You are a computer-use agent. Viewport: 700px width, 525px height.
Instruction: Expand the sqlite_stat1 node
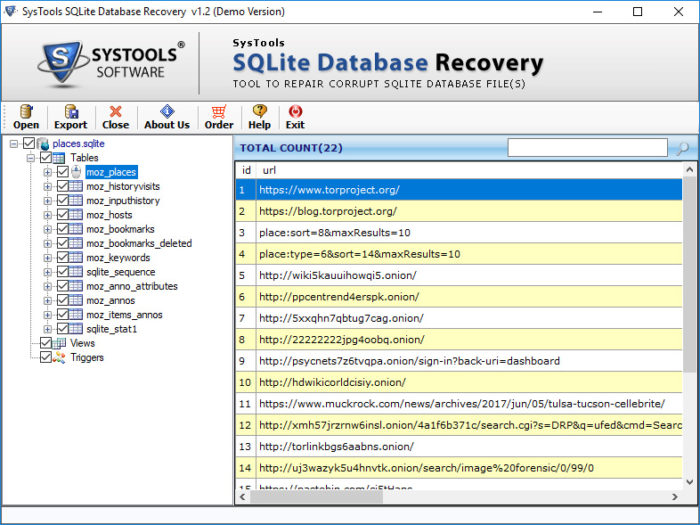coord(47,329)
